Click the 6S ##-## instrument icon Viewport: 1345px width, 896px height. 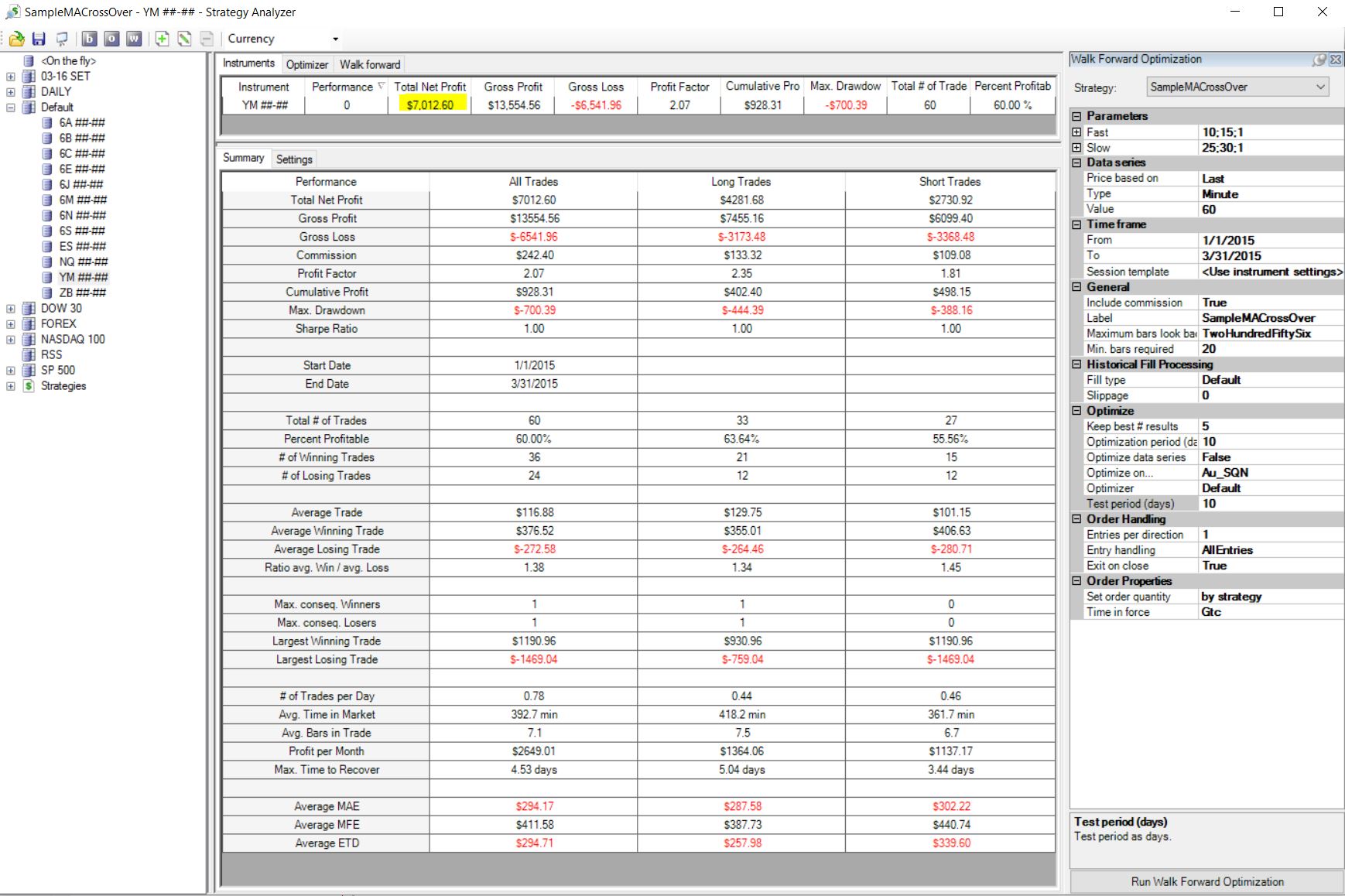[x=47, y=231]
